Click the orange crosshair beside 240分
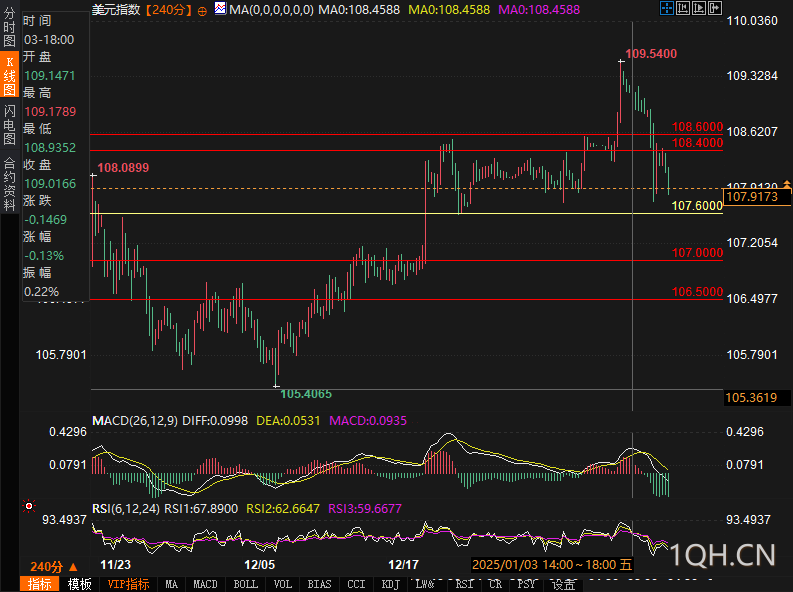The width and height of the screenshot is (793, 592). coord(202,11)
